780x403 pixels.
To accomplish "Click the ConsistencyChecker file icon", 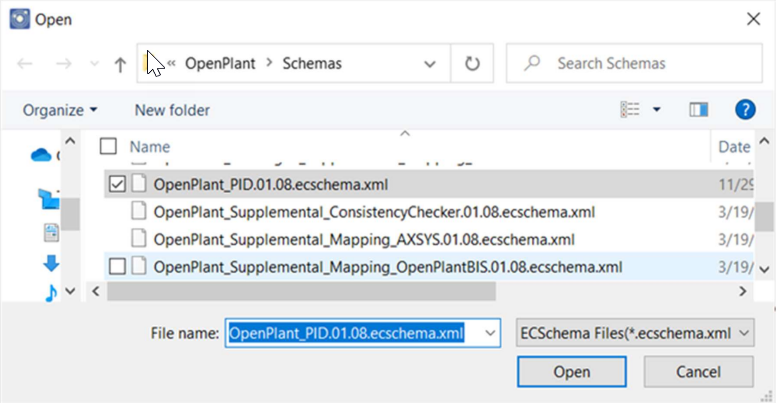I will (139, 211).
